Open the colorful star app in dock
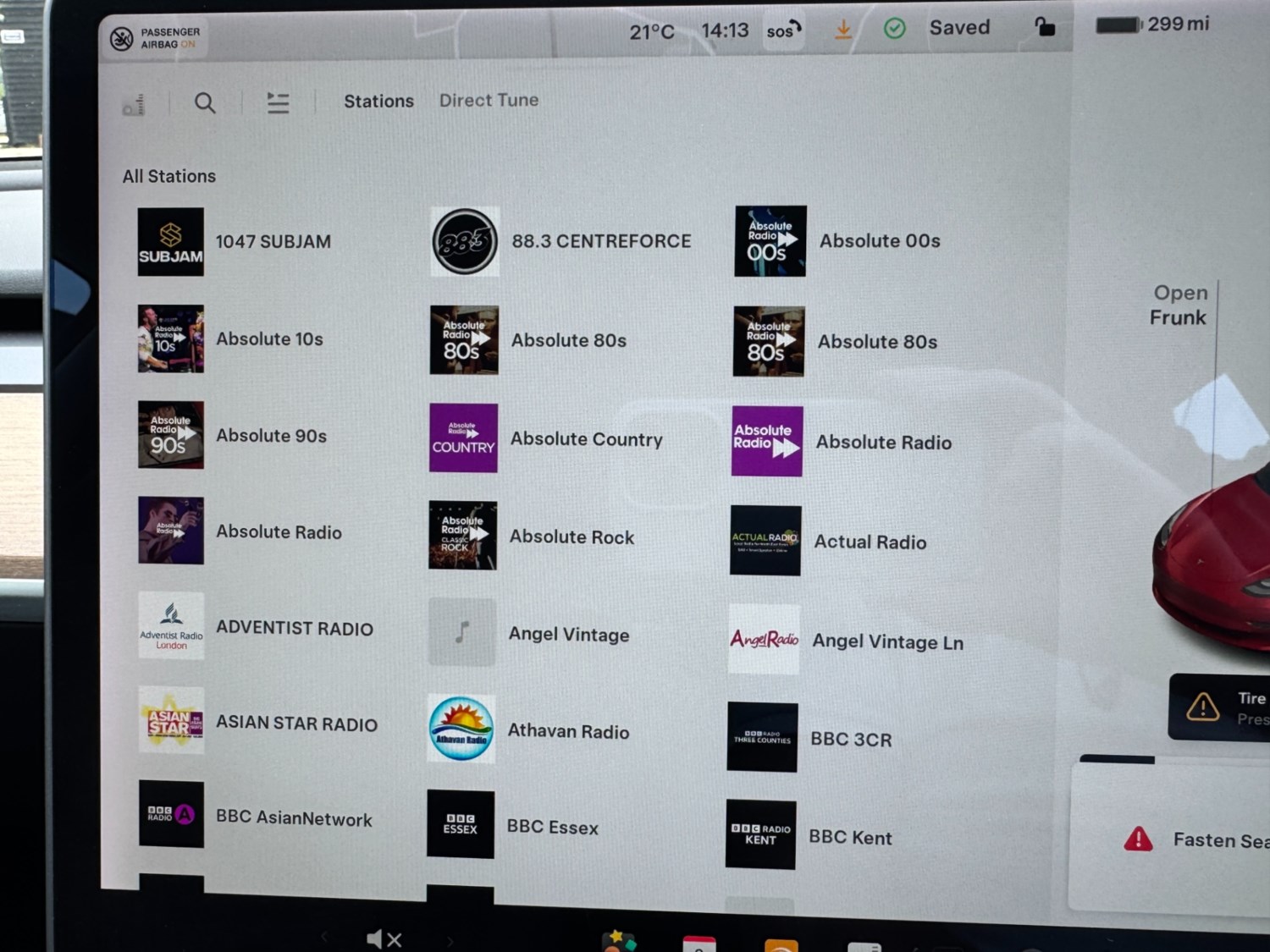The height and width of the screenshot is (952, 1270). [x=619, y=941]
